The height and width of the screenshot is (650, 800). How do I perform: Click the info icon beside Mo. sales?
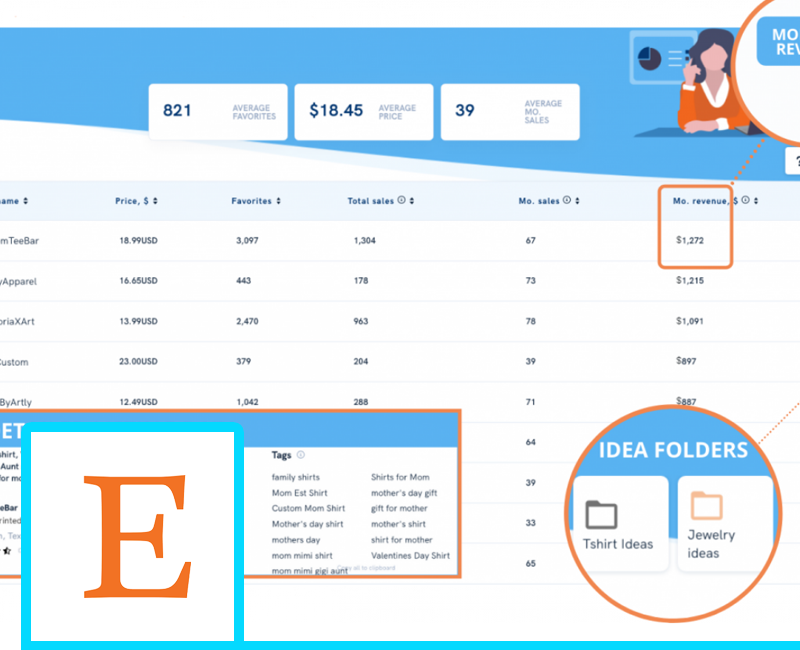pos(566,201)
